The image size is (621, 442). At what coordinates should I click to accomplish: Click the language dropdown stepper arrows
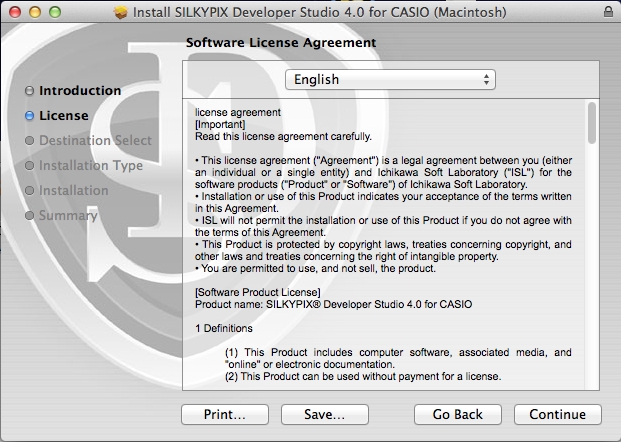(x=486, y=80)
